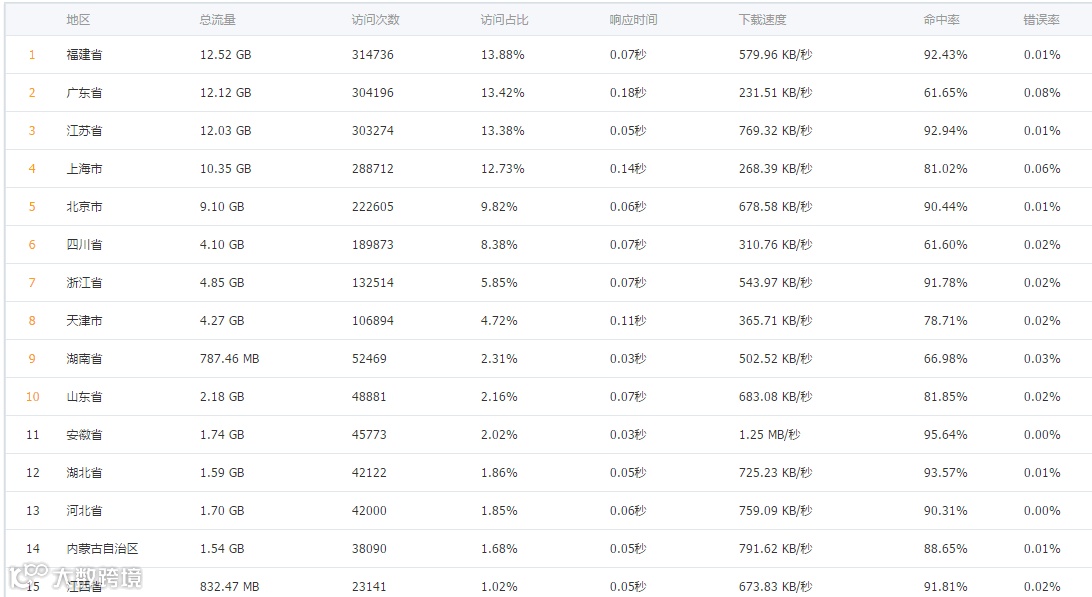
Task: Click the 下载速度 column header
Action: click(x=762, y=19)
